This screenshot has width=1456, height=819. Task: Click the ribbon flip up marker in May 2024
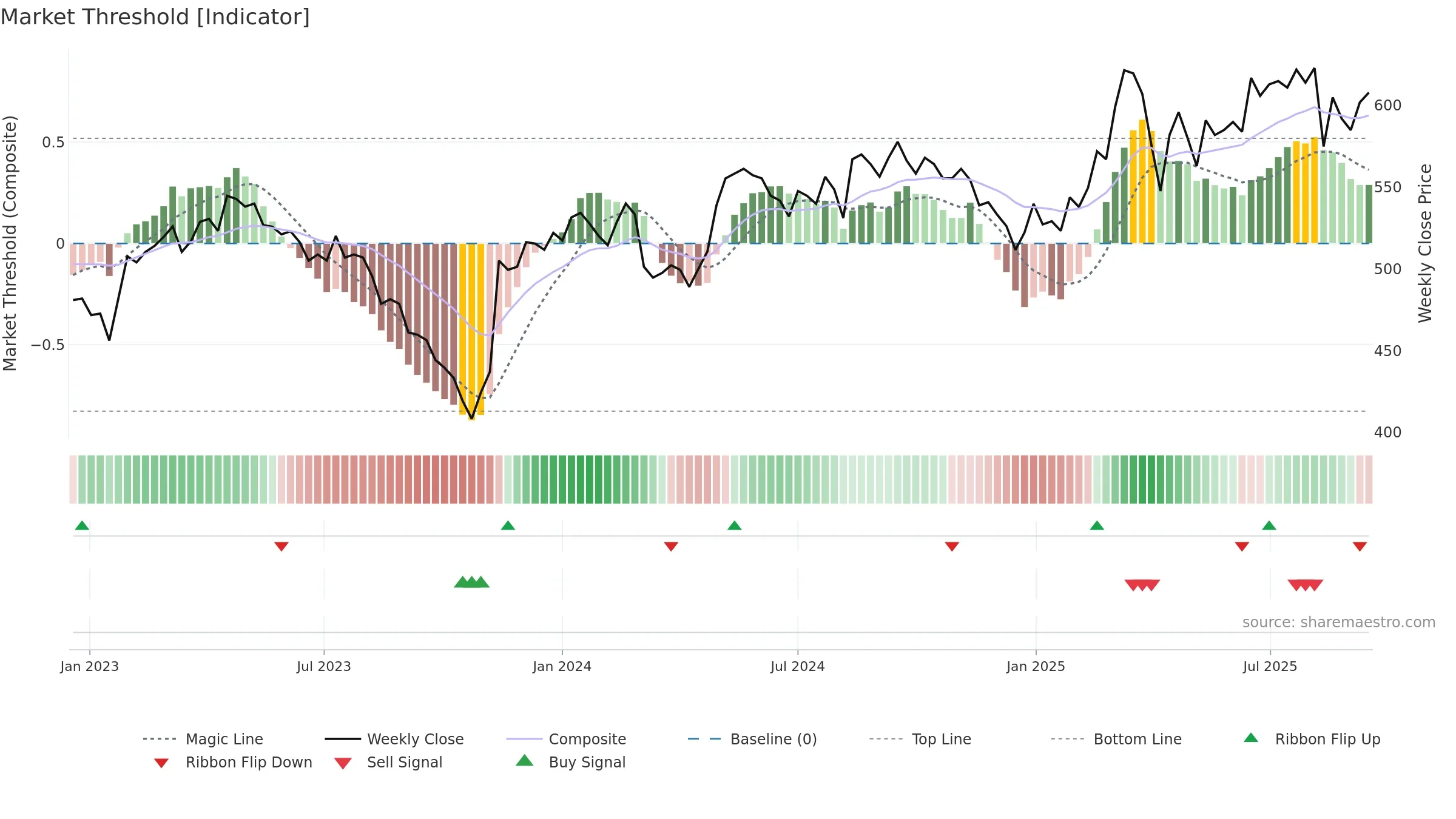point(735,525)
